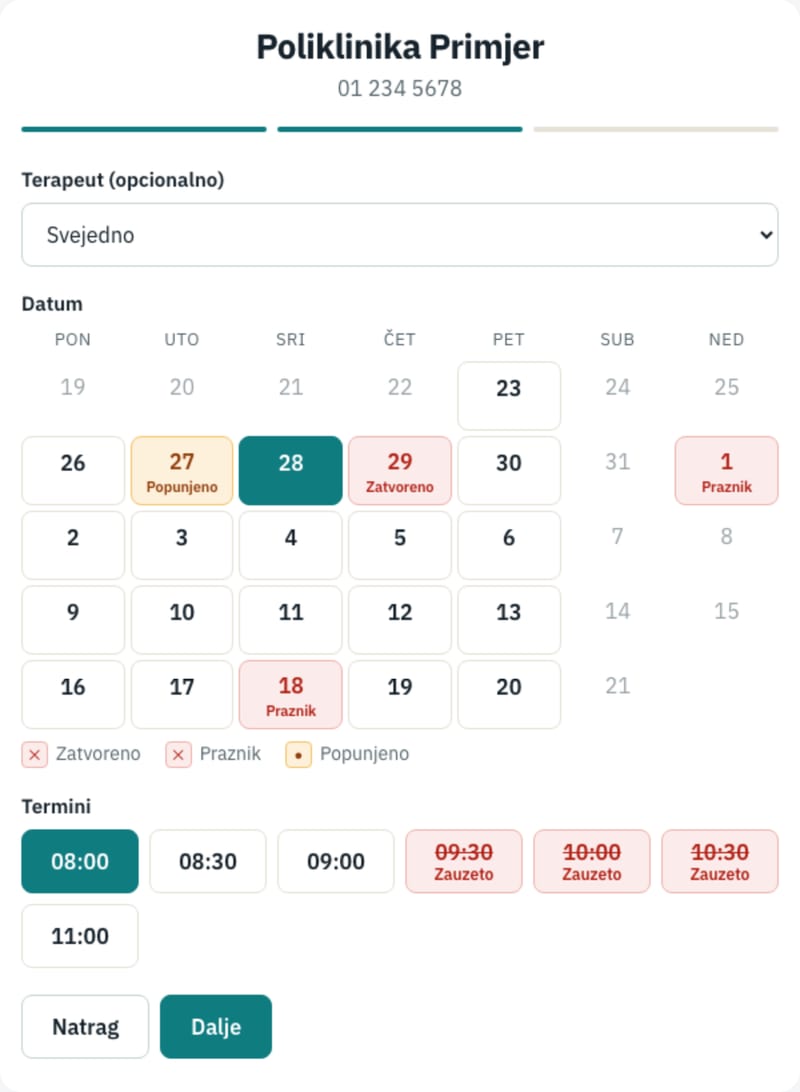Click the dropdown chevron arrow of therapist selector
This screenshot has height=1092, width=800.
[766, 235]
